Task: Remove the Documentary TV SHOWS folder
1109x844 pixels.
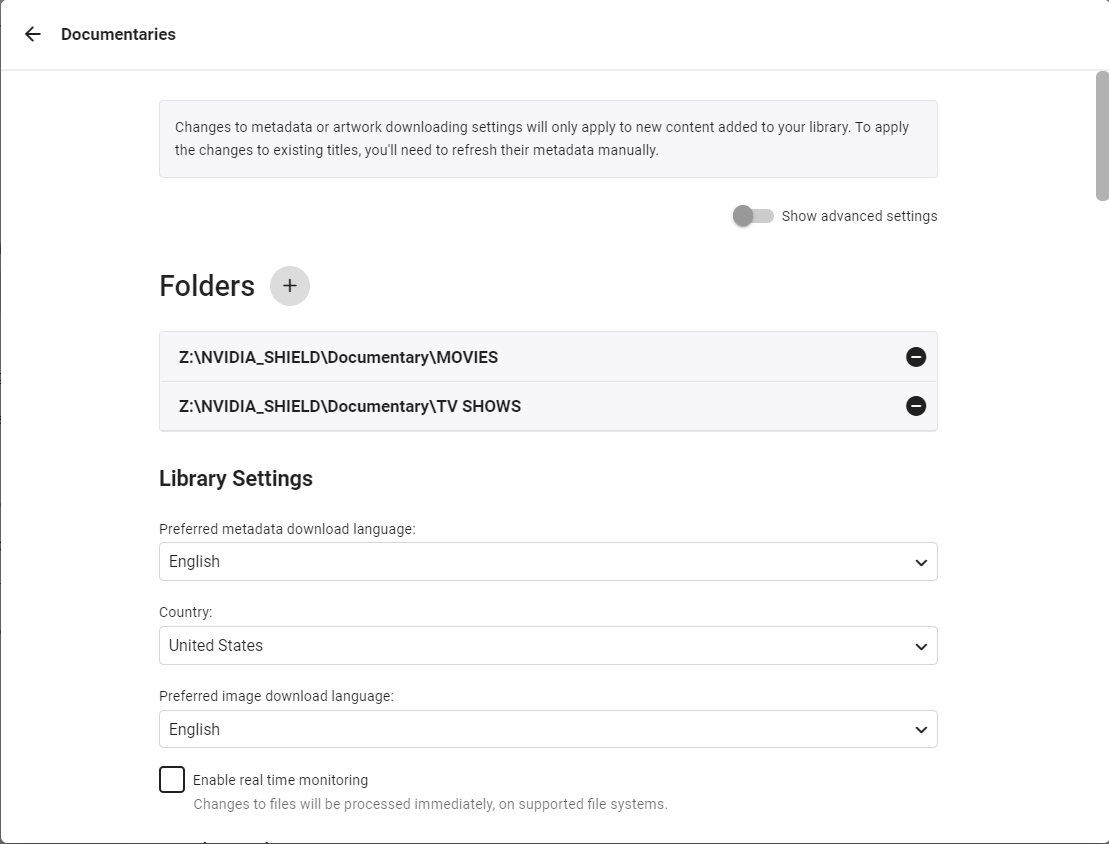Action: click(x=915, y=406)
